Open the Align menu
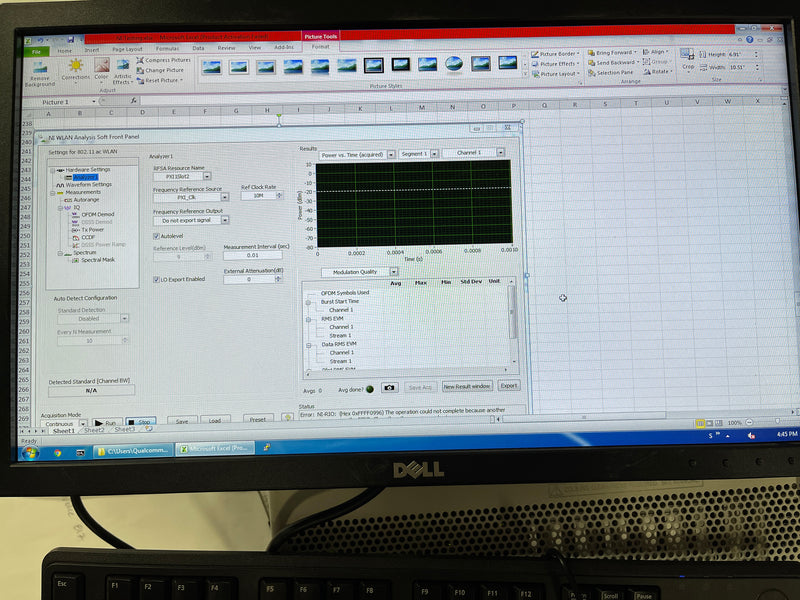 pos(656,52)
